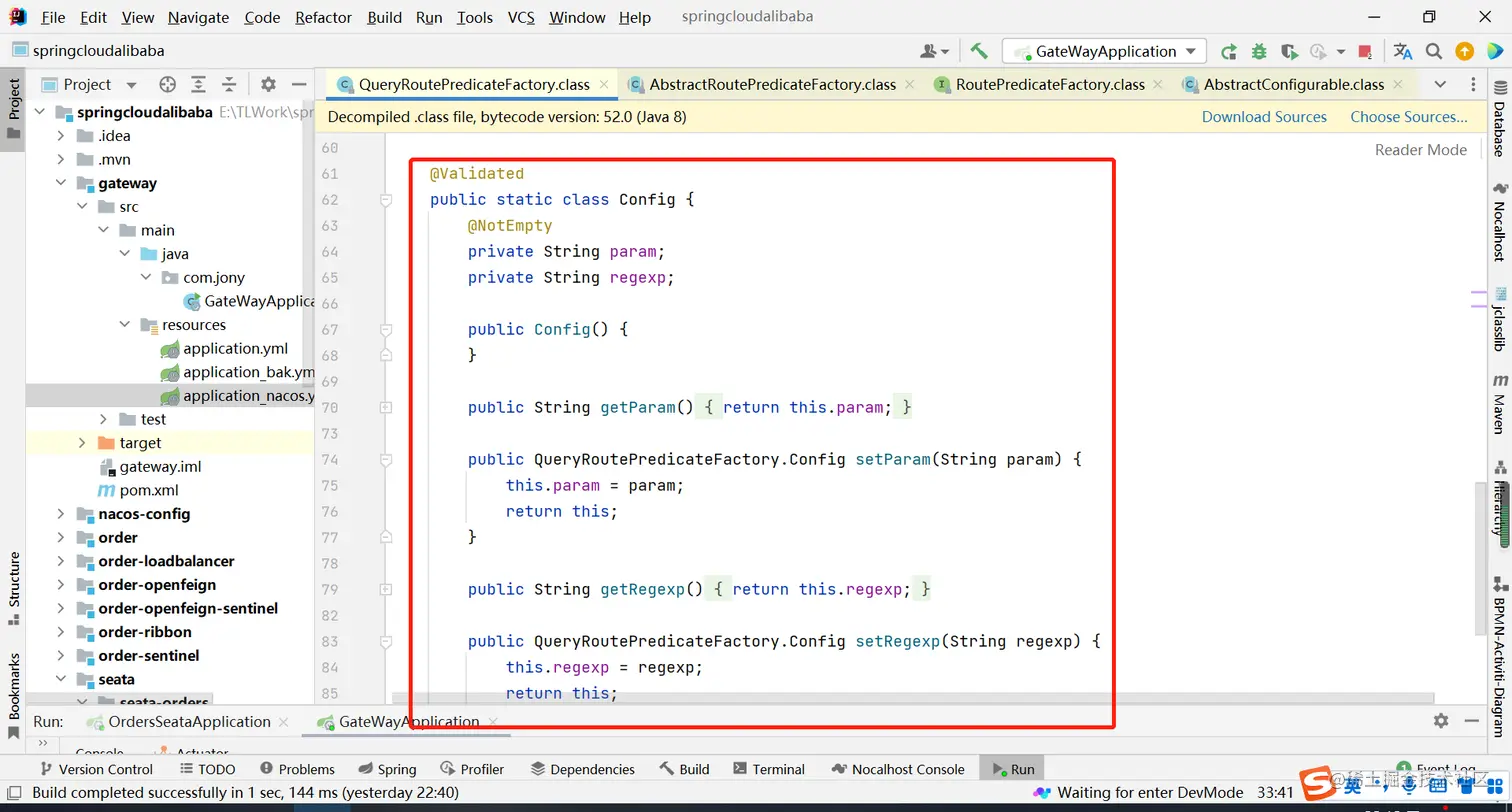Unfold the getParam method at line 70

[x=386, y=408]
